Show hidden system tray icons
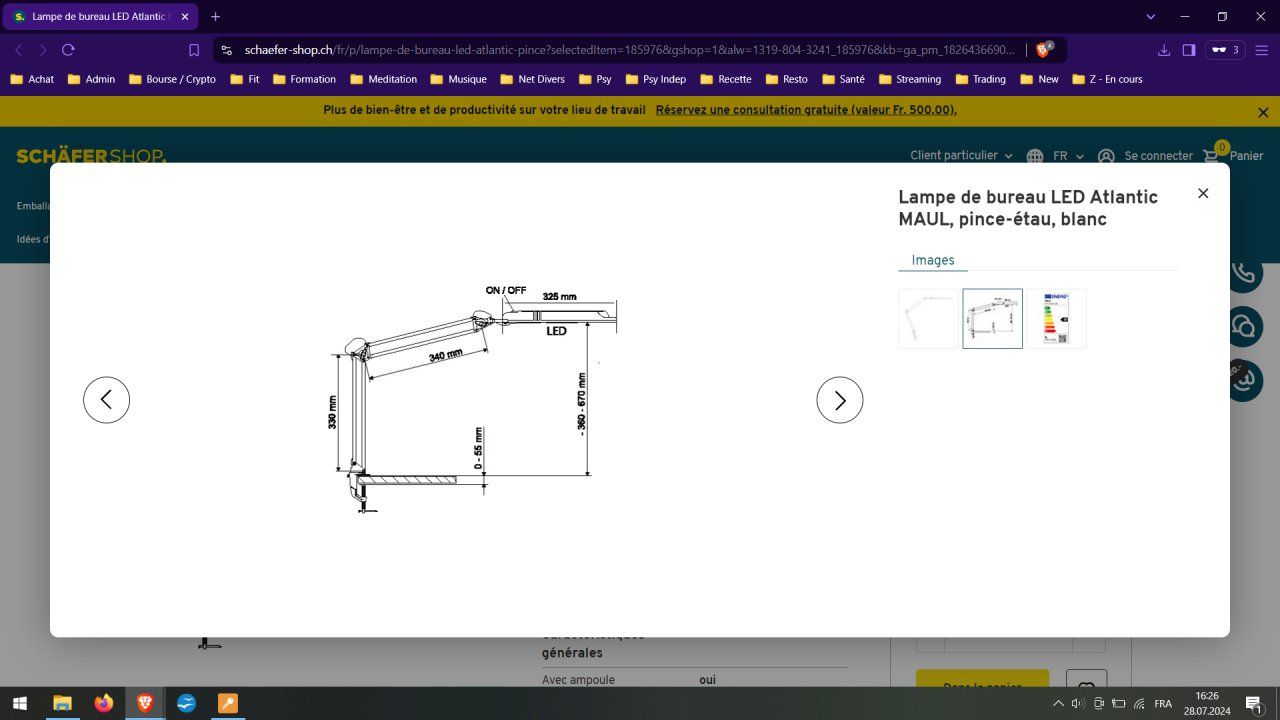 [1058, 704]
